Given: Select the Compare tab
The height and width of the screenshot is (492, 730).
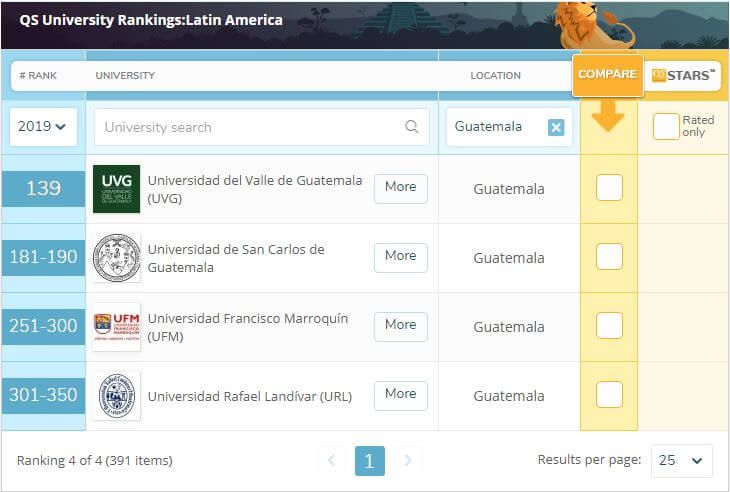Looking at the screenshot, I should [608, 74].
